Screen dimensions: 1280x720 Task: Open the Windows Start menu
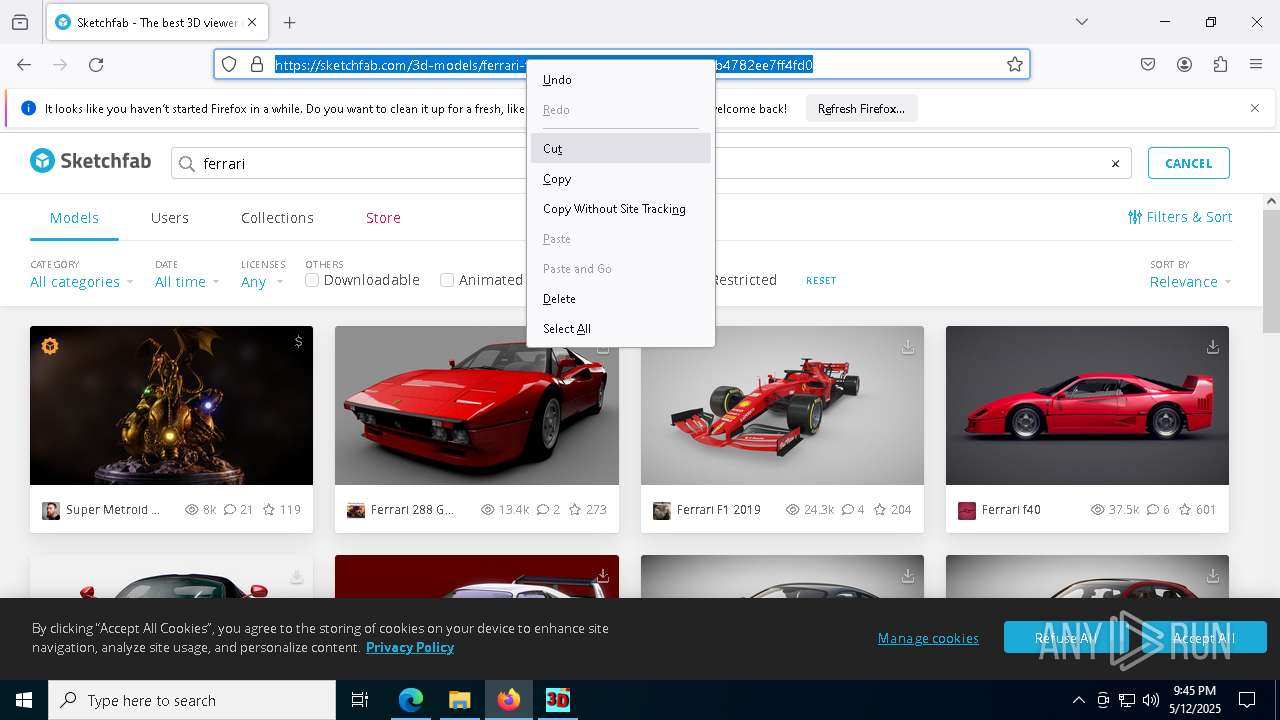(x=24, y=700)
